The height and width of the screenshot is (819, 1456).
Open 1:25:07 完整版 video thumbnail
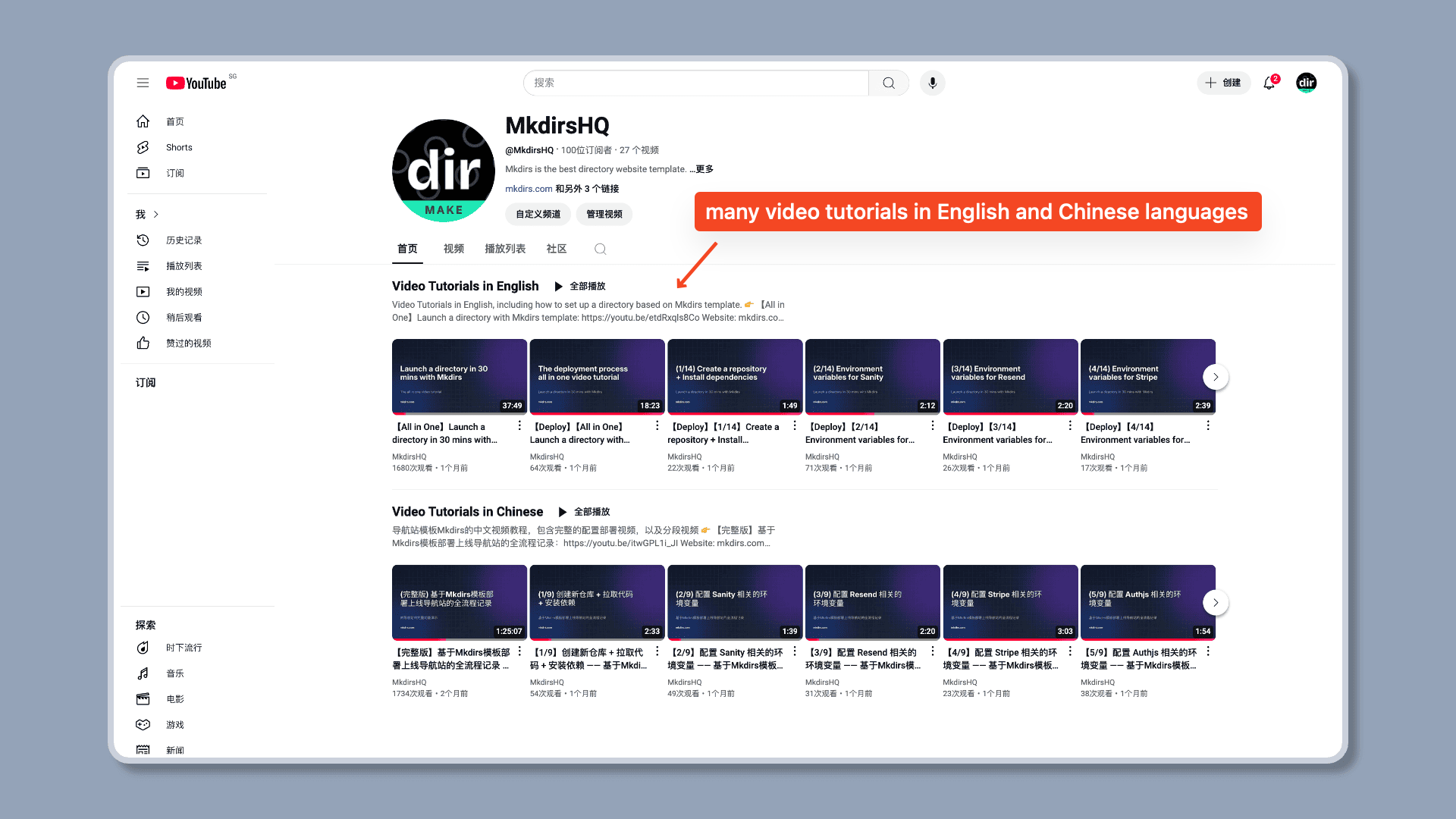460,602
